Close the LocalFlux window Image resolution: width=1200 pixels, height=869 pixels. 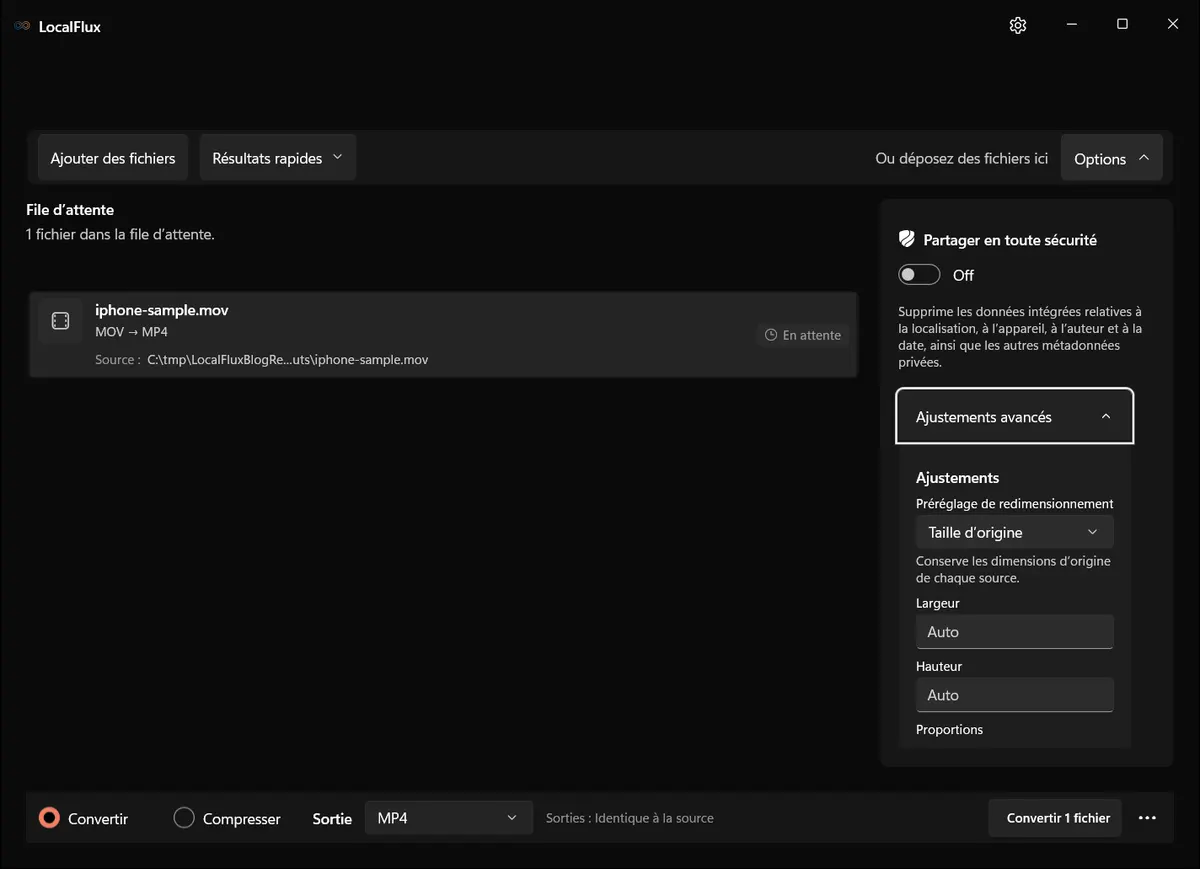(1173, 25)
